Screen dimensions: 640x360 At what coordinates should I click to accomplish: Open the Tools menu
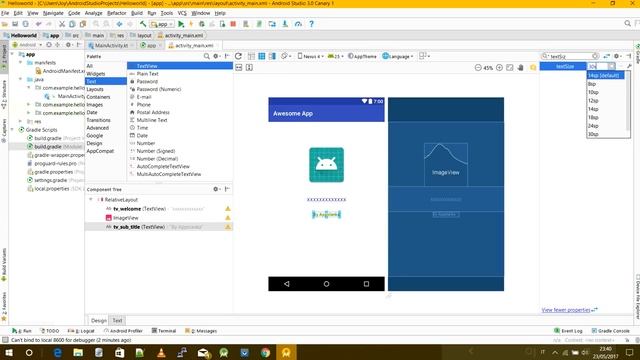pos(167,13)
